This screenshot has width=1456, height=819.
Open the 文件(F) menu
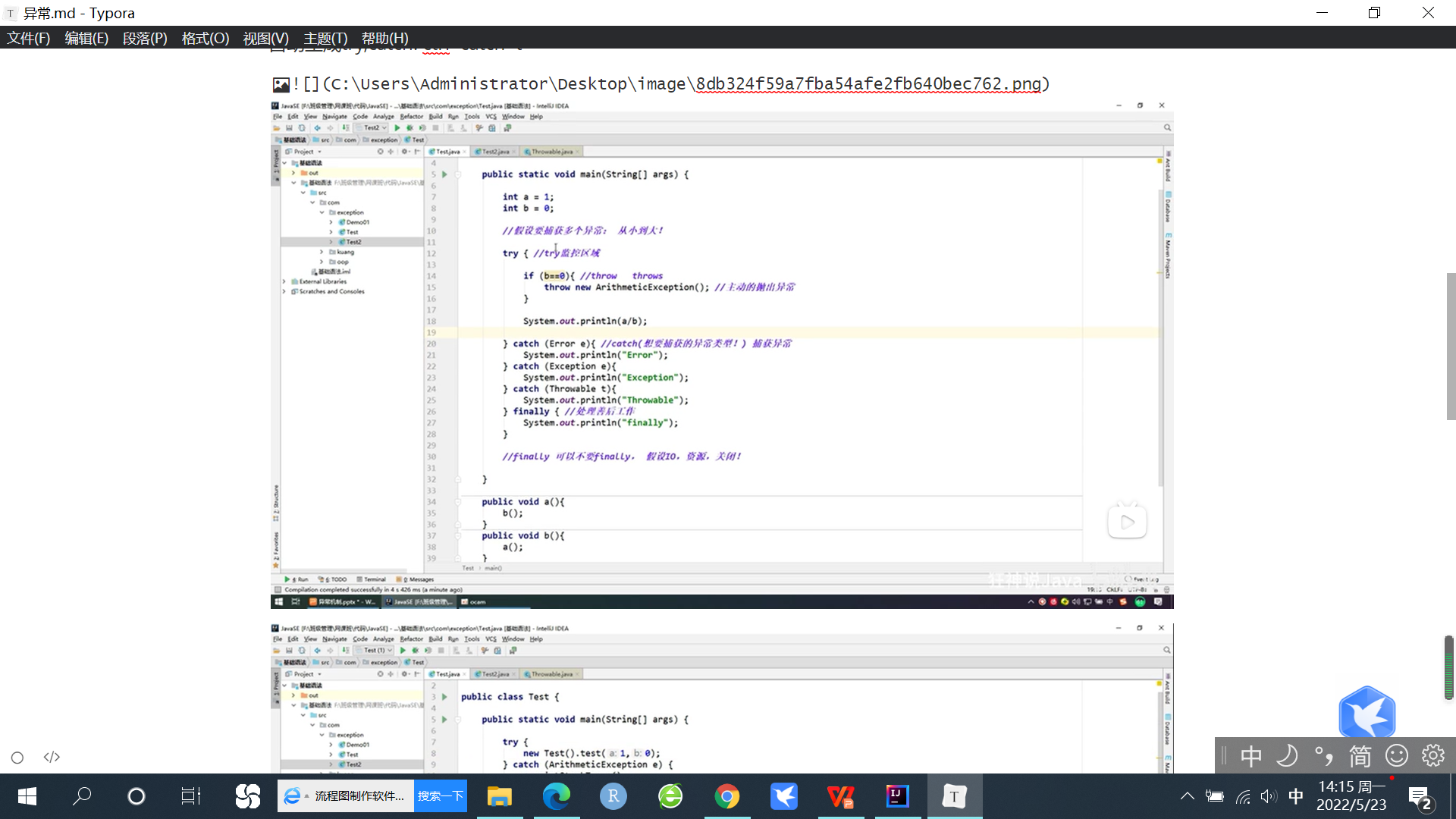click(x=28, y=38)
